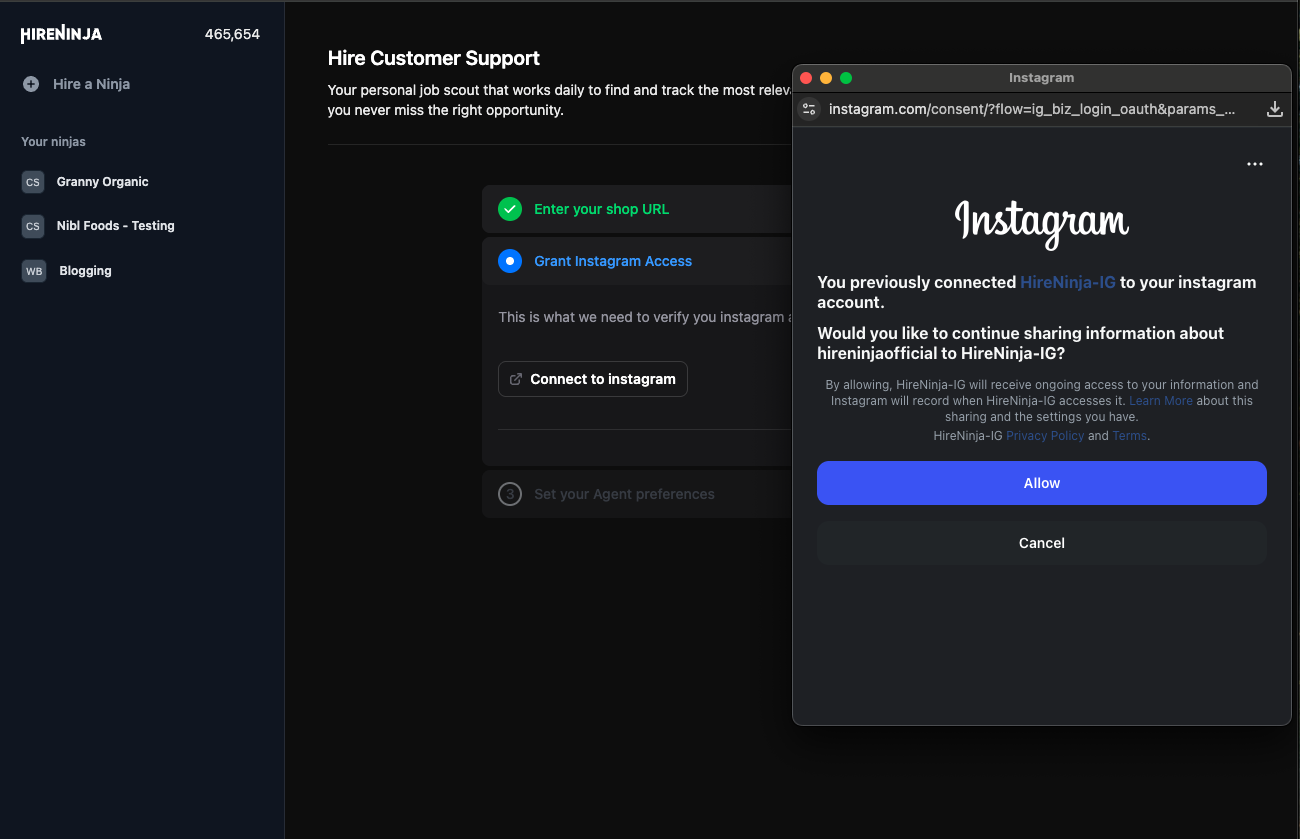This screenshot has width=1300, height=839.
Task: Click the download icon in the Instagram address bar
Action: pyautogui.click(x=1274, y=108)
